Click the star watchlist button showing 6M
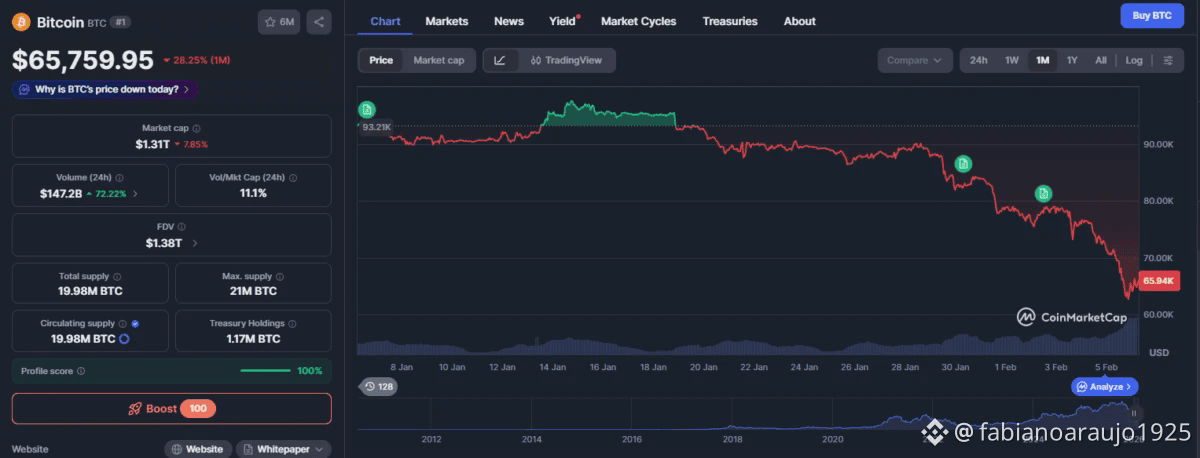The height and width of the screenshot is (458, 1200). [279, 21]
